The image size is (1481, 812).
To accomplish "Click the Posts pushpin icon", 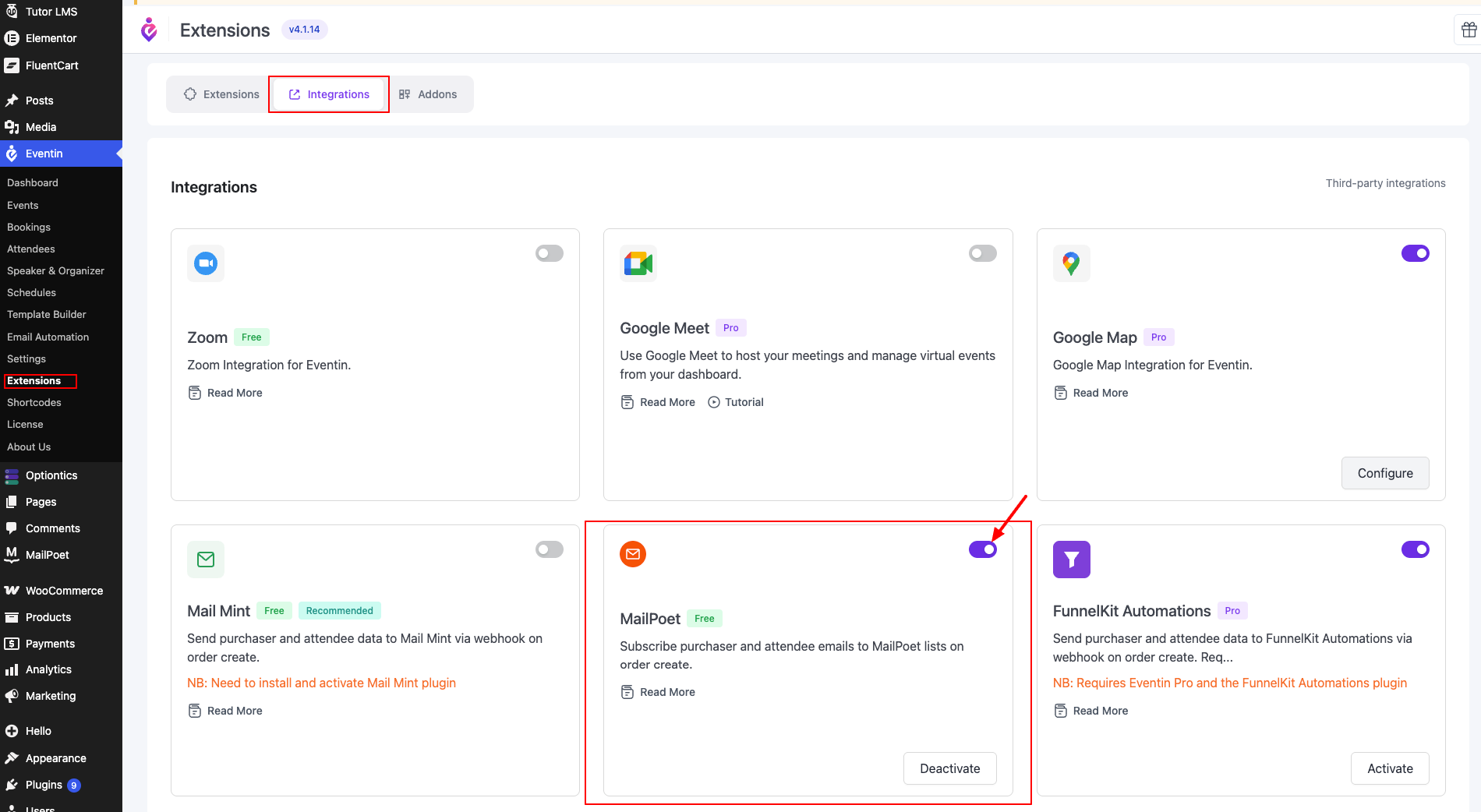I will pyautogui.click(x=12, y=101).
